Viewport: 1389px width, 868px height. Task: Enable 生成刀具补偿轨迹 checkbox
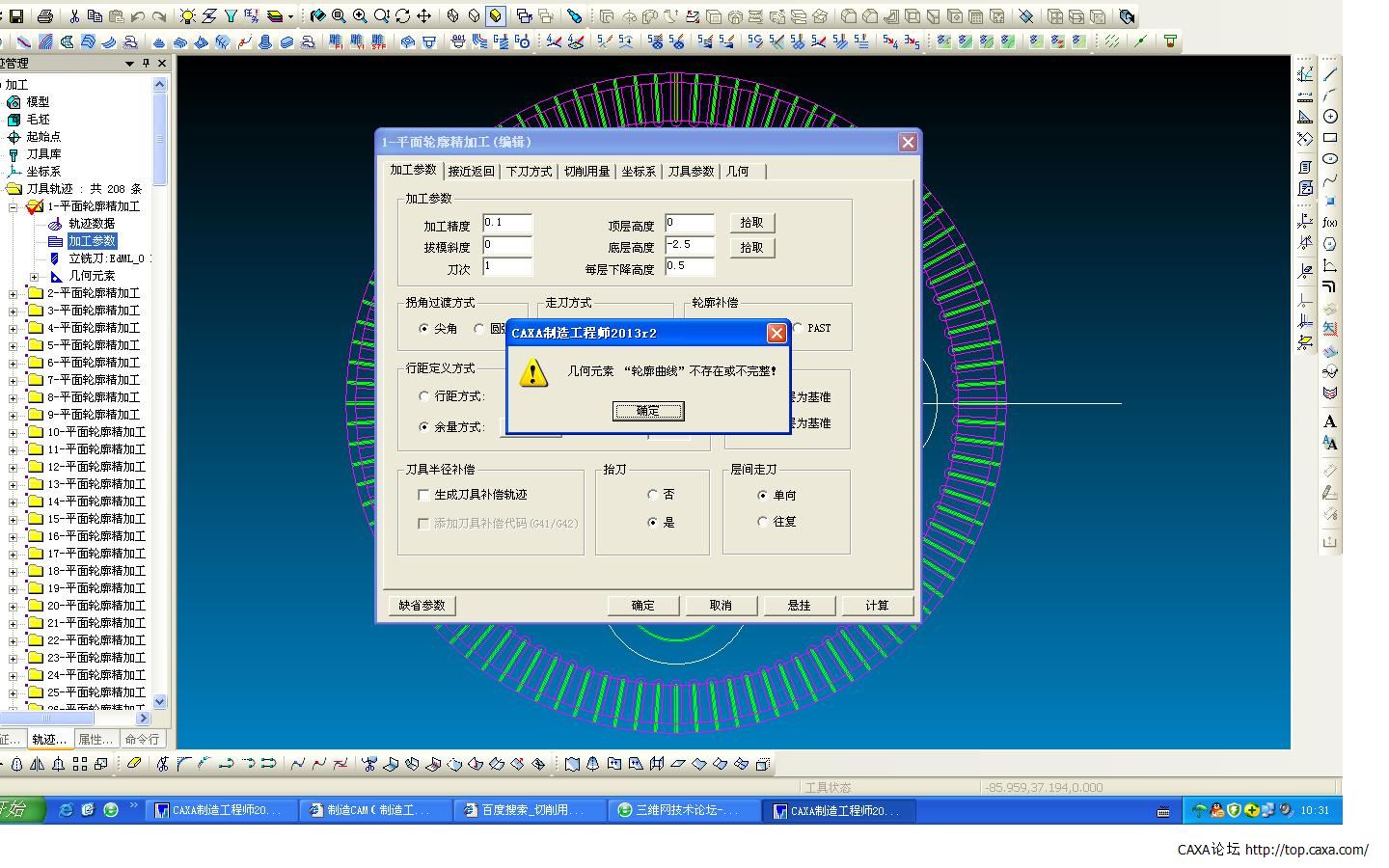[x=423, y=495]
